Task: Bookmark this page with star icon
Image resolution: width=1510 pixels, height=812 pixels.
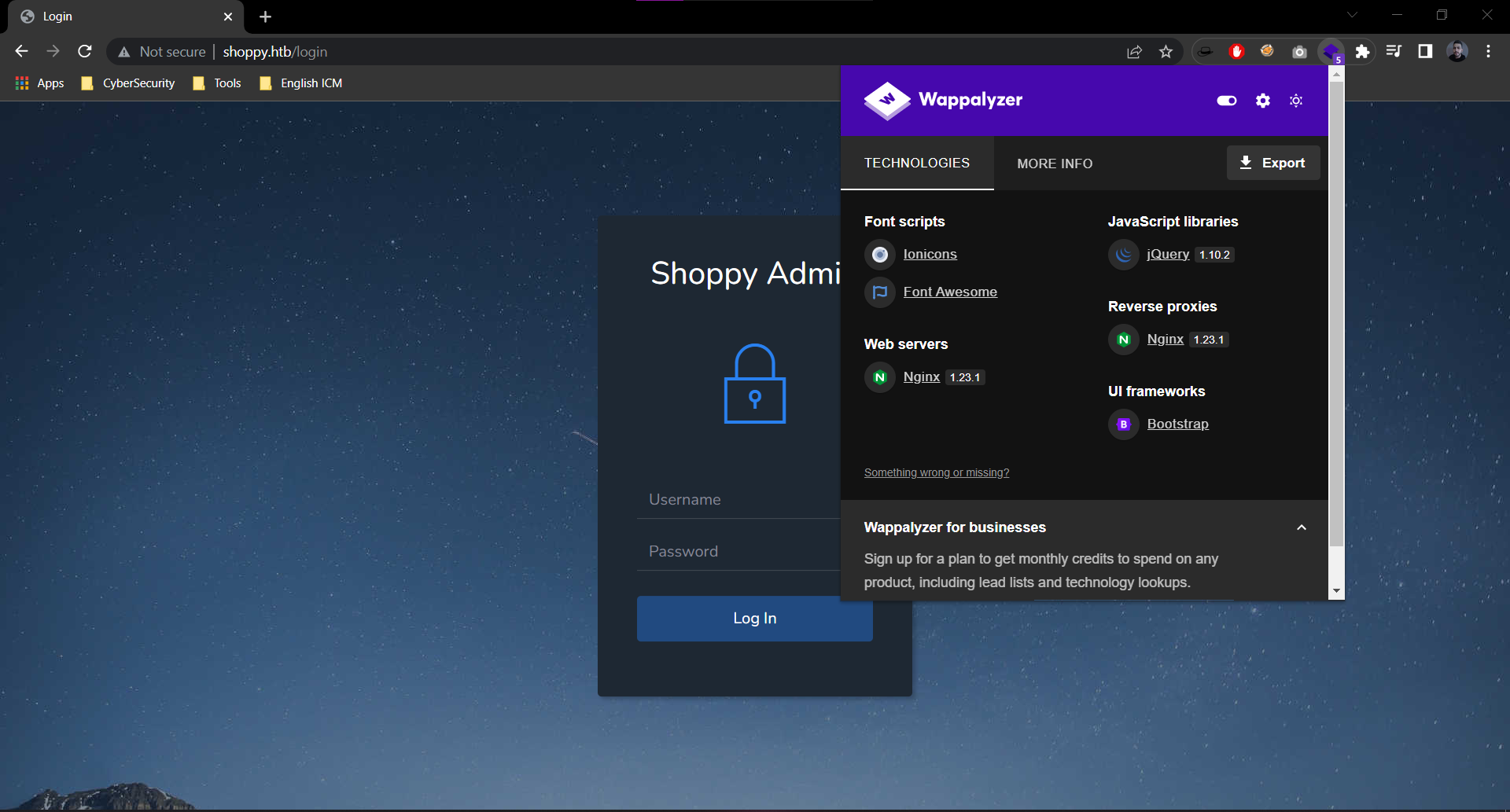Action: (x=1166, y=52)
